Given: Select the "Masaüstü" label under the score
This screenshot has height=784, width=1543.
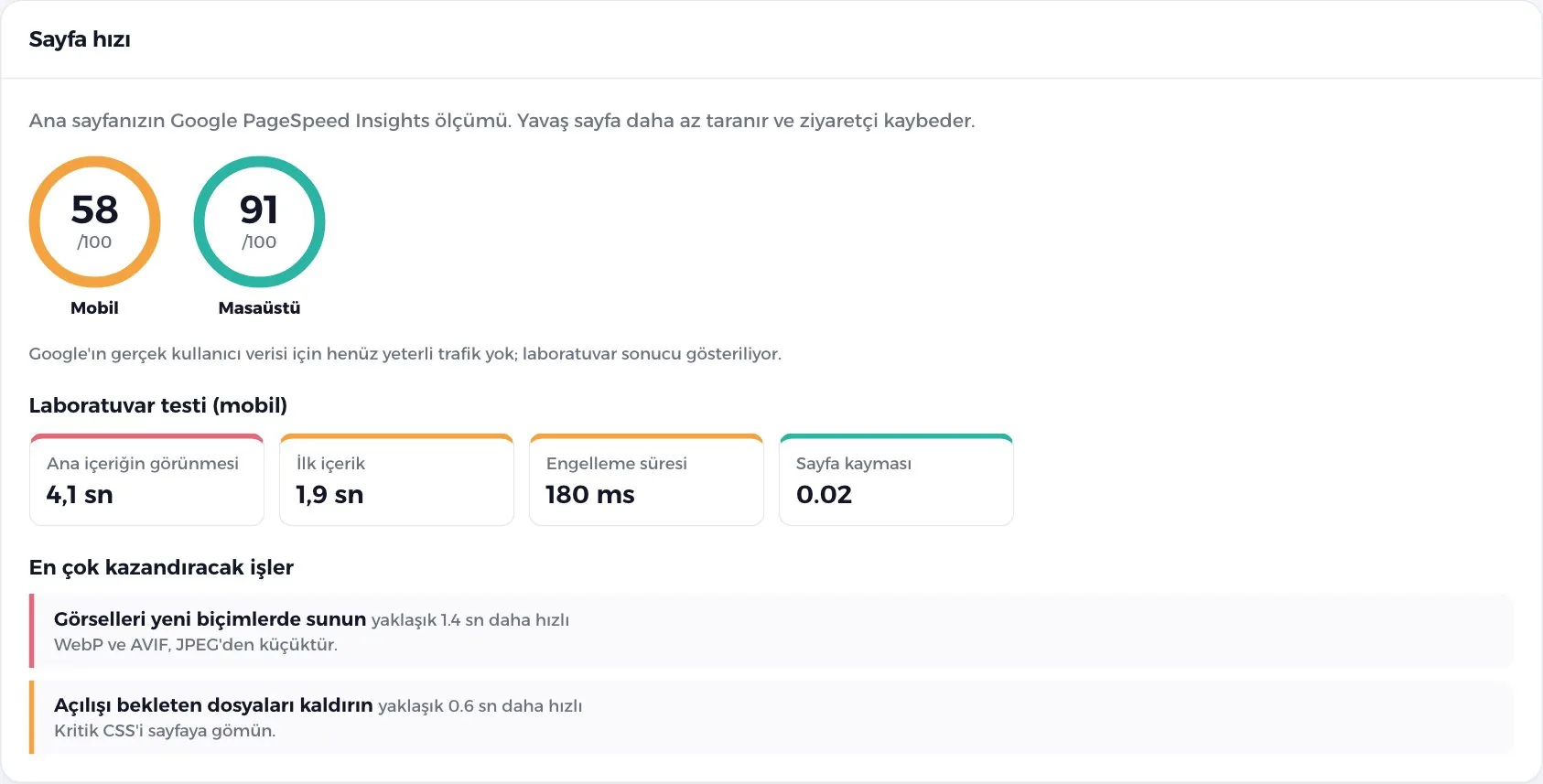Looking at the screenshot, I should point(259,308).
